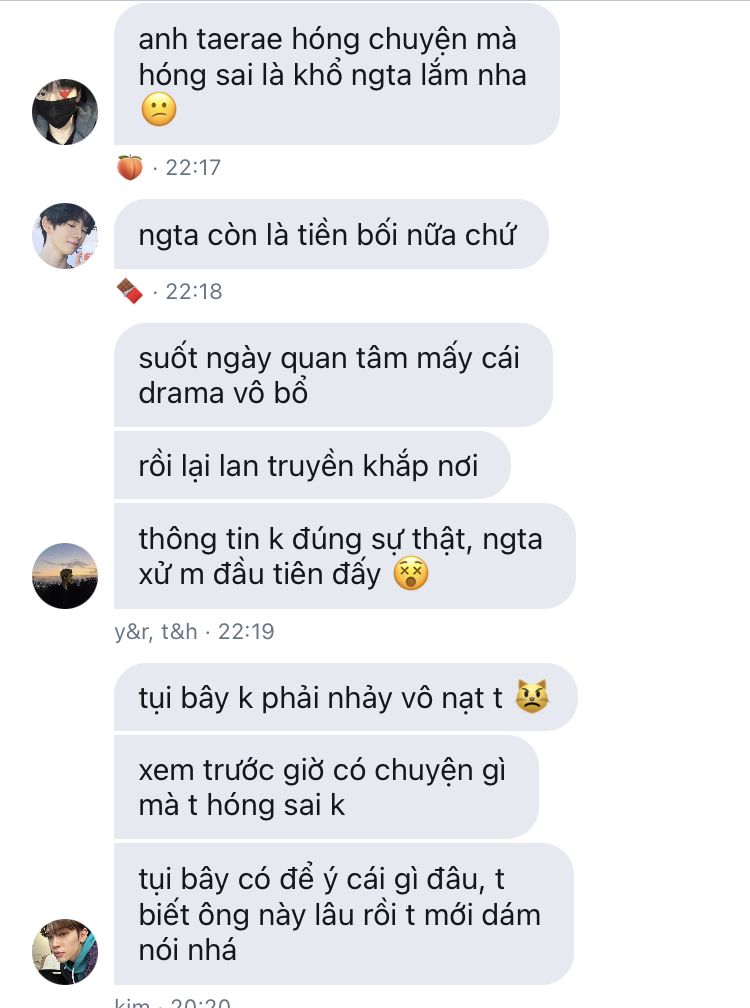Open the black face mask avatar profile
750x1008 pixels.
65,112
